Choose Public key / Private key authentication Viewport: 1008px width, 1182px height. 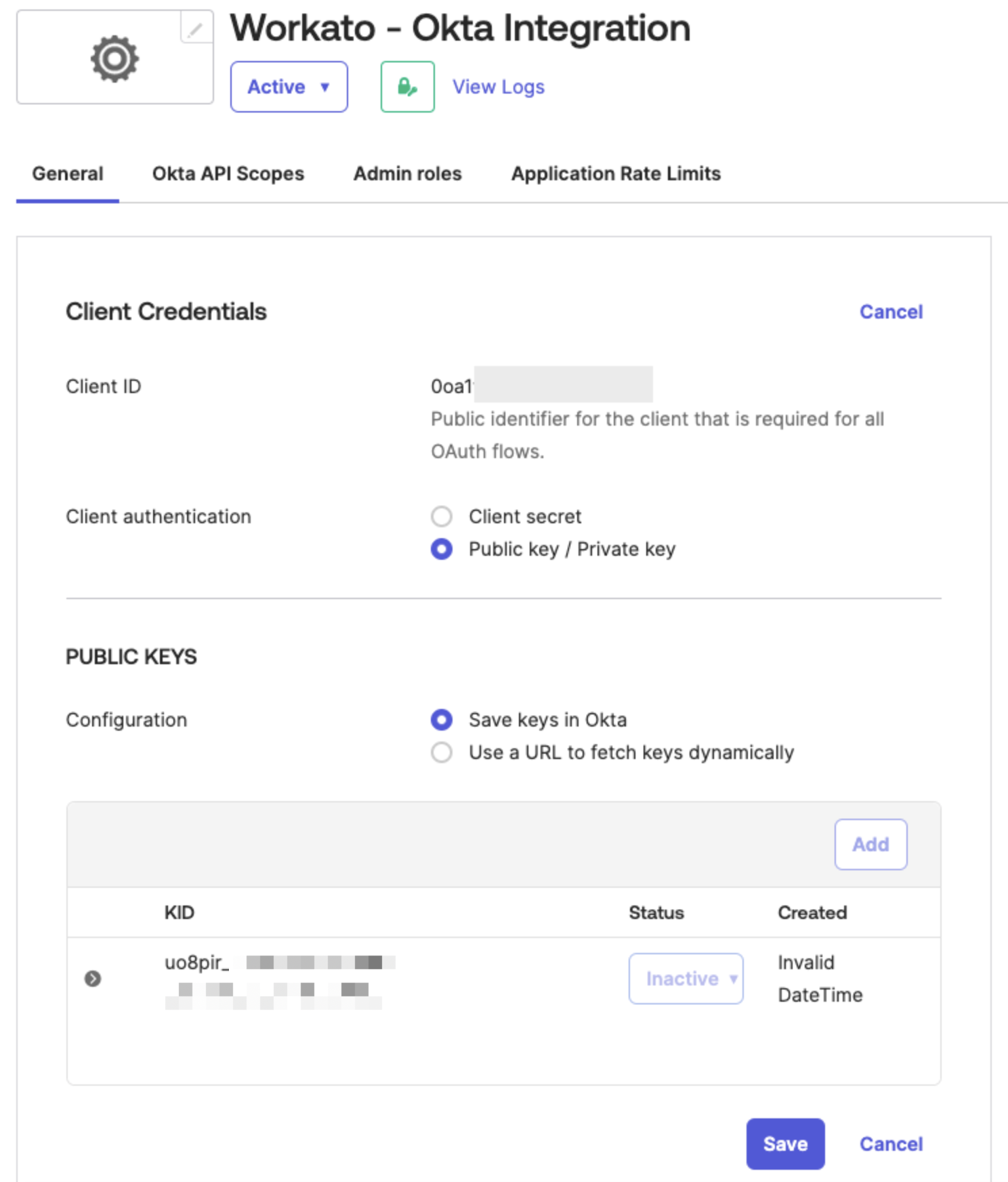click(442, 549)
